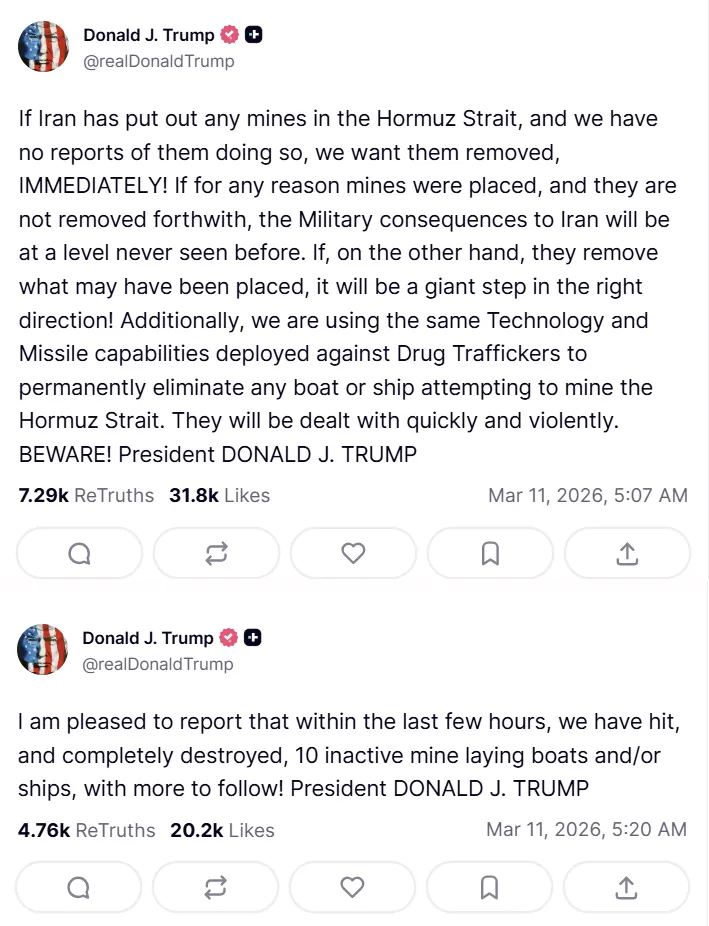Click the verified badge on the first post

click(230, 35)
